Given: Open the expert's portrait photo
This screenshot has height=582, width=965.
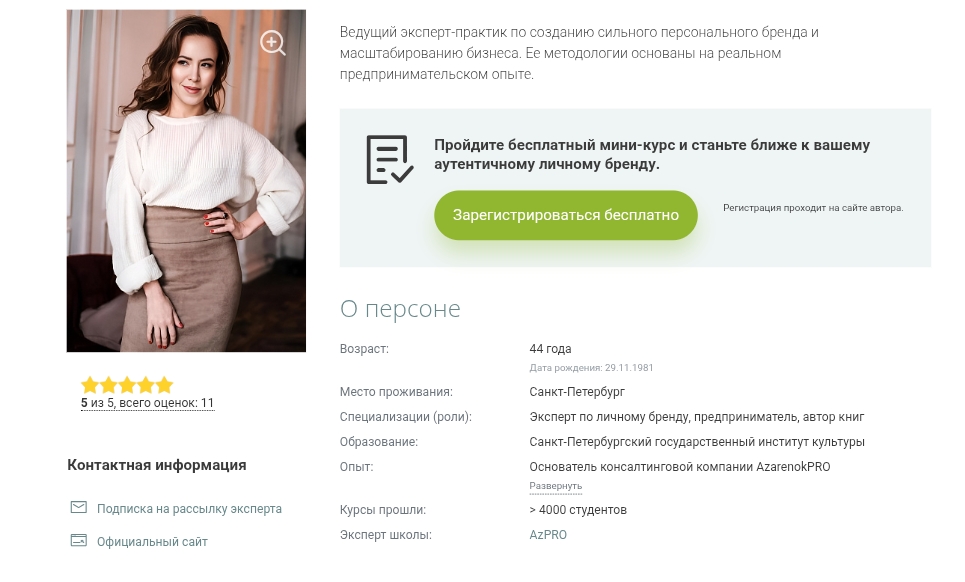Looking at the screenshot, I should pos(186,181).
